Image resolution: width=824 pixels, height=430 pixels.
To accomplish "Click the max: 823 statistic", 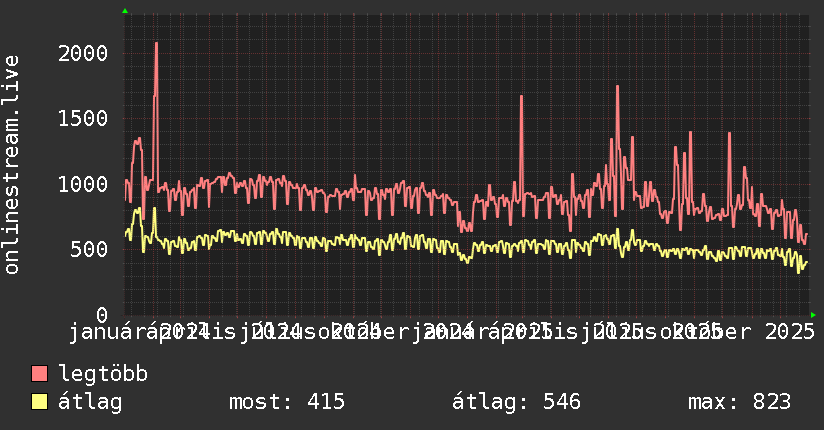I will [x=739, y=402].
